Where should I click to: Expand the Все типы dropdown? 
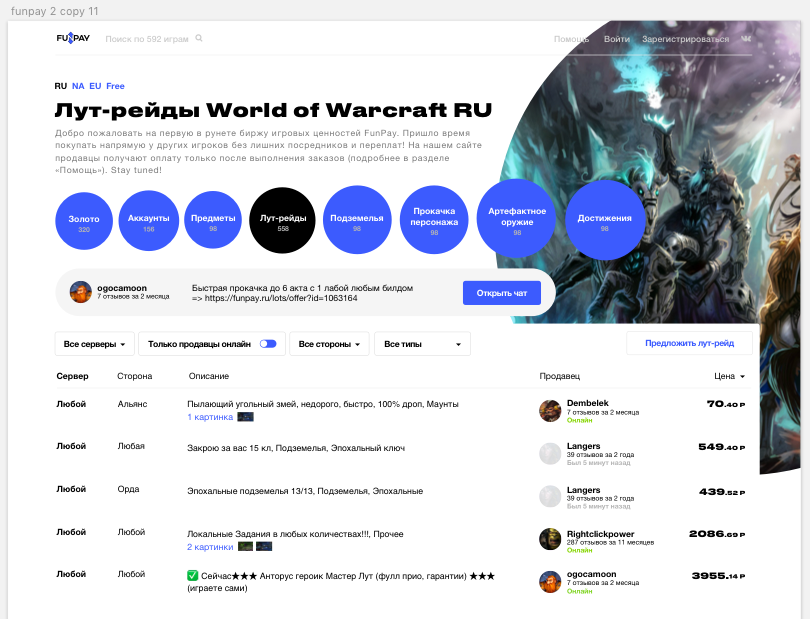coord(422,344)
